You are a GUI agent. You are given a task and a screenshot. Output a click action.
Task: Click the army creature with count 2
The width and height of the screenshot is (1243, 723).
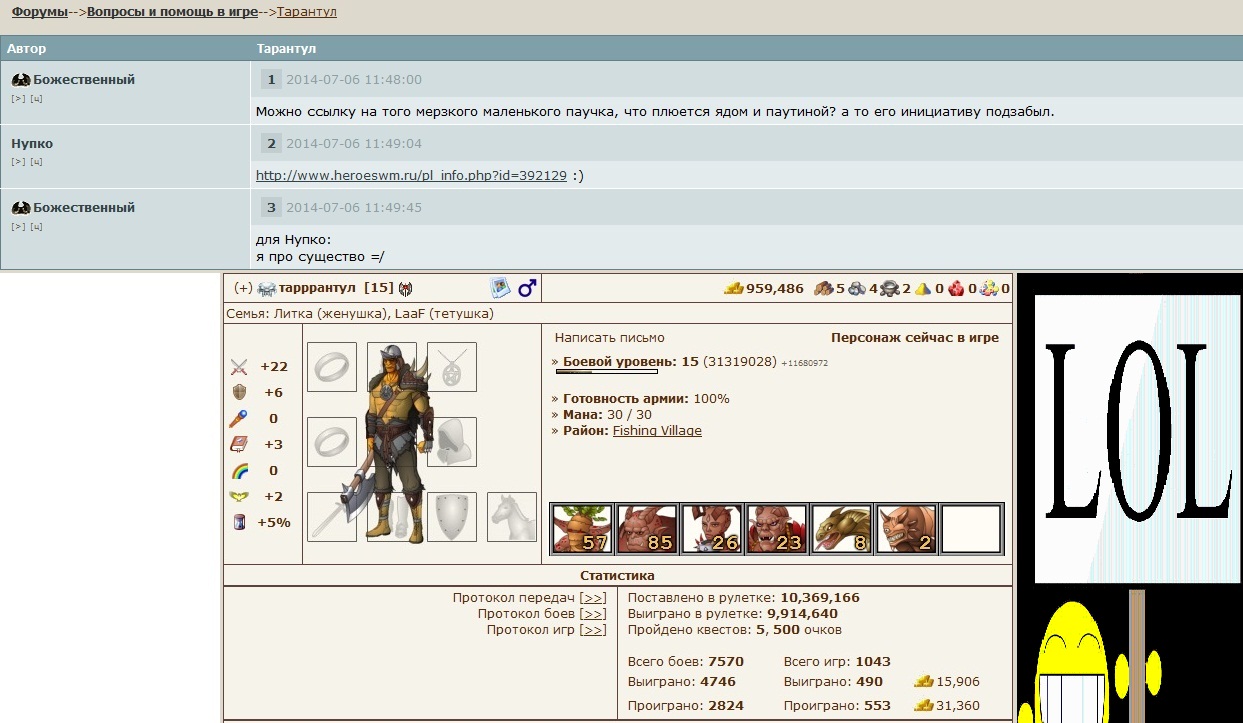[x=907, y=529]
